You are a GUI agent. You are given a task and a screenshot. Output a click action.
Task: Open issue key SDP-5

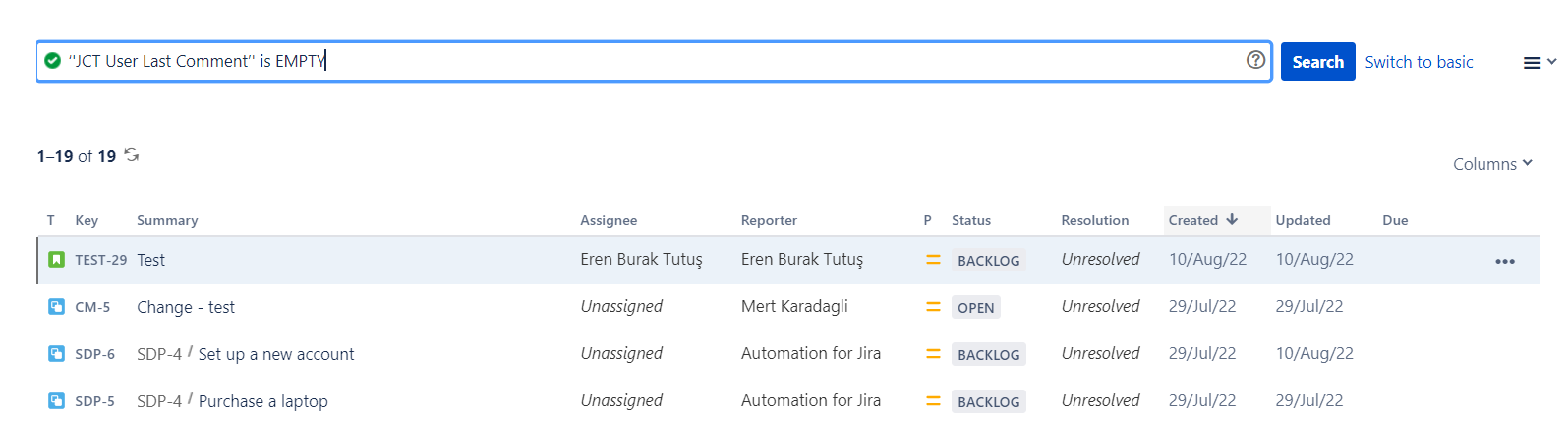click(94, 401)
